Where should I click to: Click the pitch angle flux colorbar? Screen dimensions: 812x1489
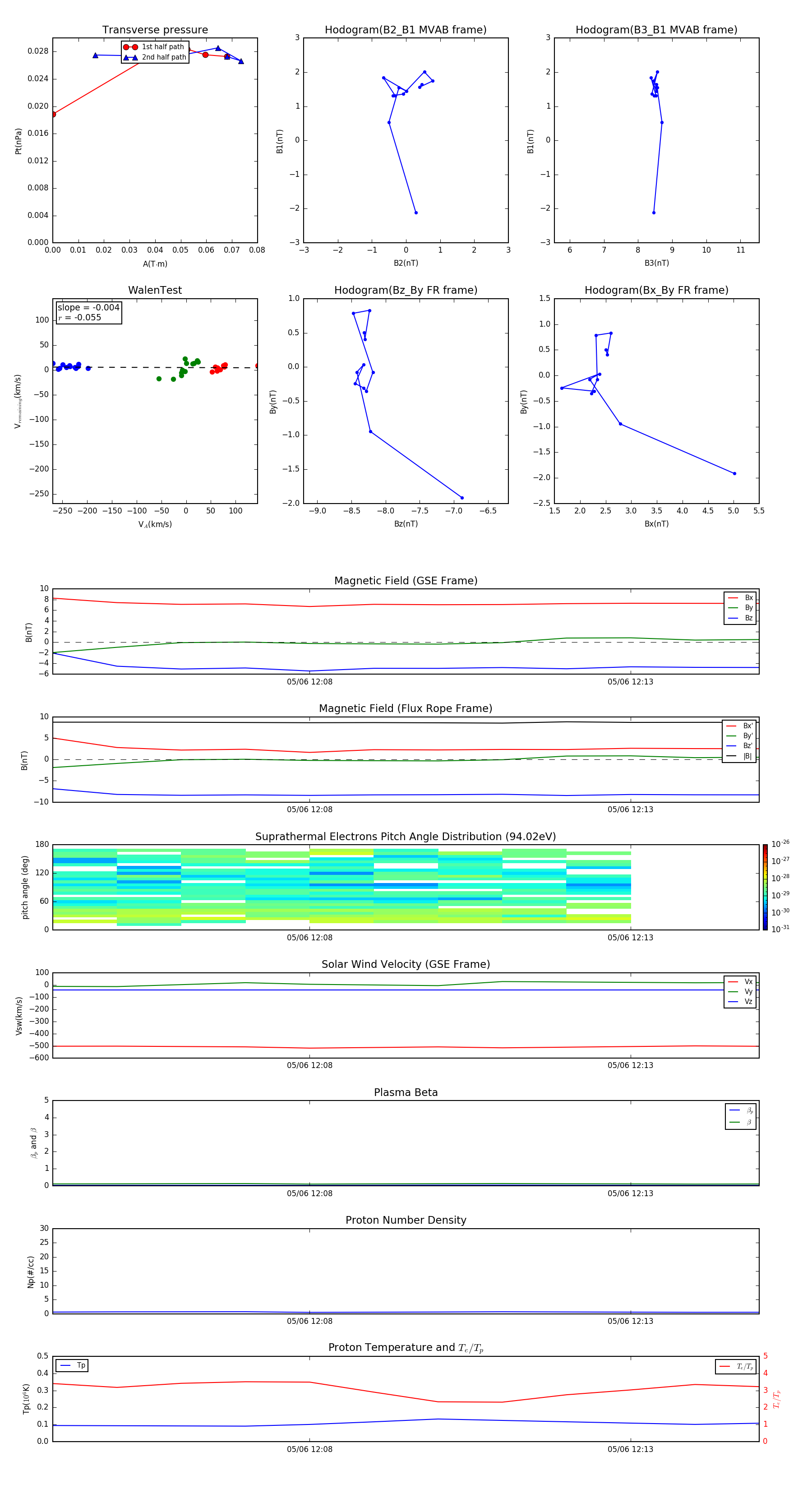tap(765, 887)
